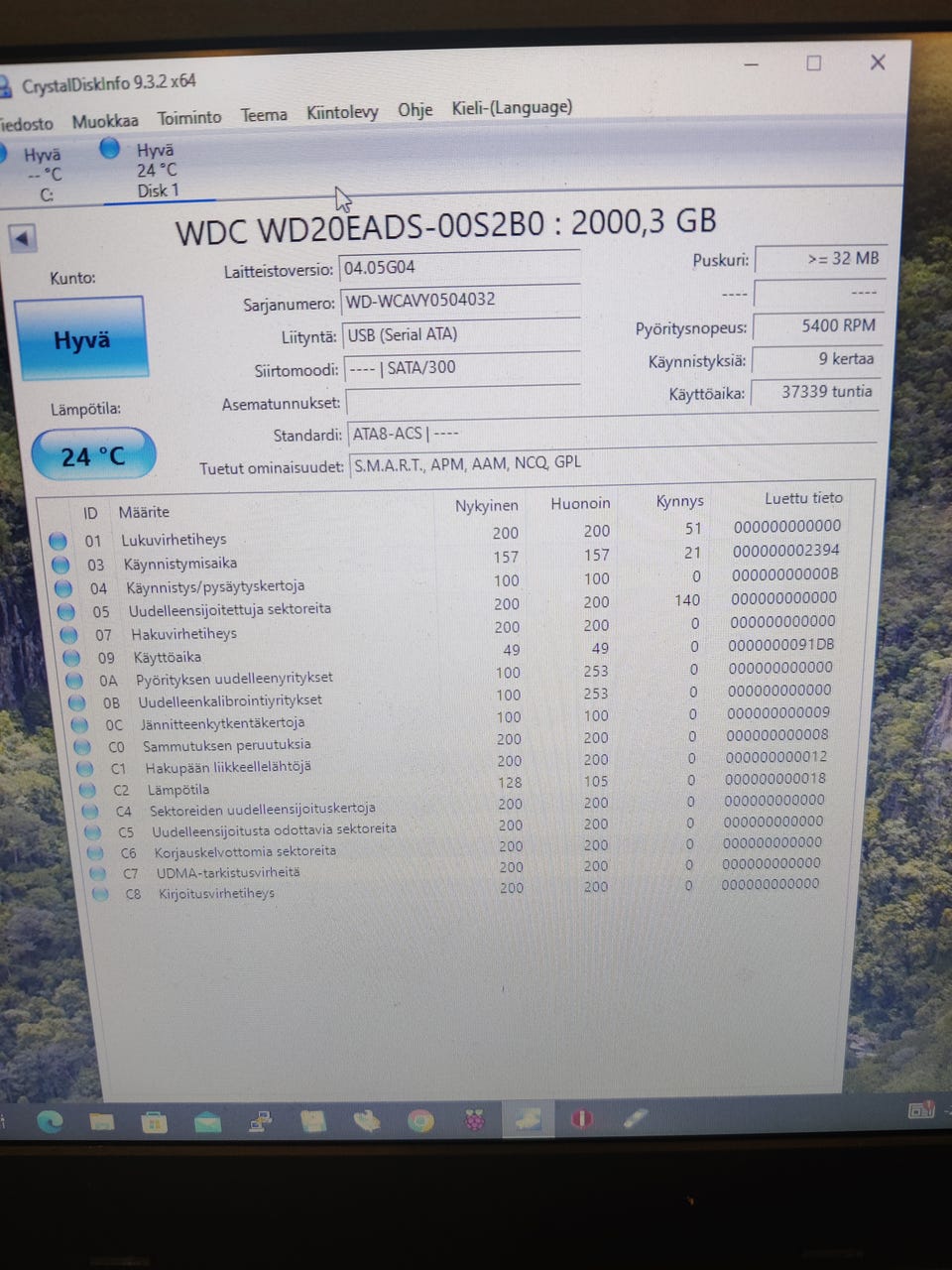The width and height of the screenshot is (952, 1270).
Task: Click the transfer mode field SATA/300
Action: 461,368
